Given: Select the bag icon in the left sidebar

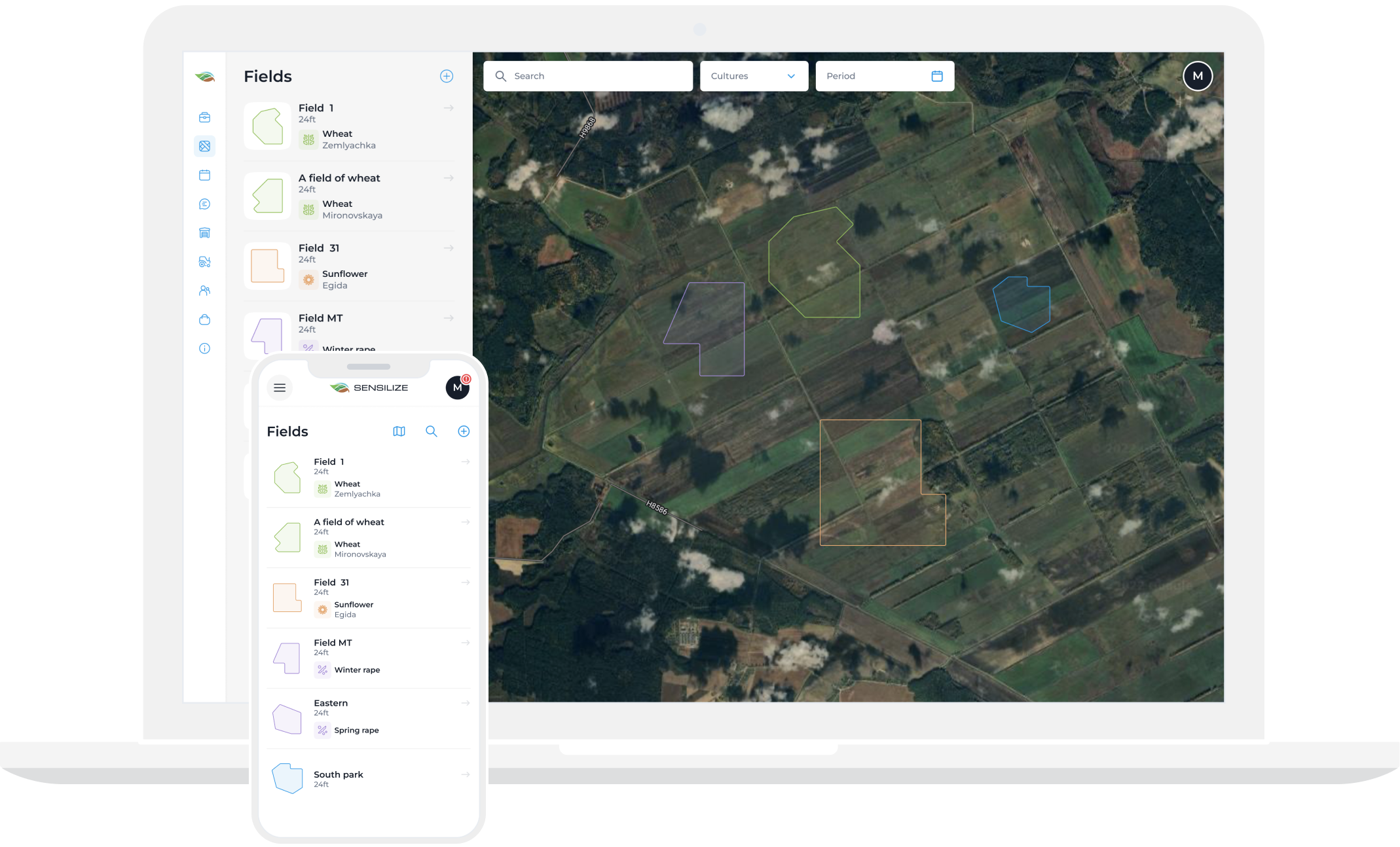Looking at the screenshot, I should (204, 319).
